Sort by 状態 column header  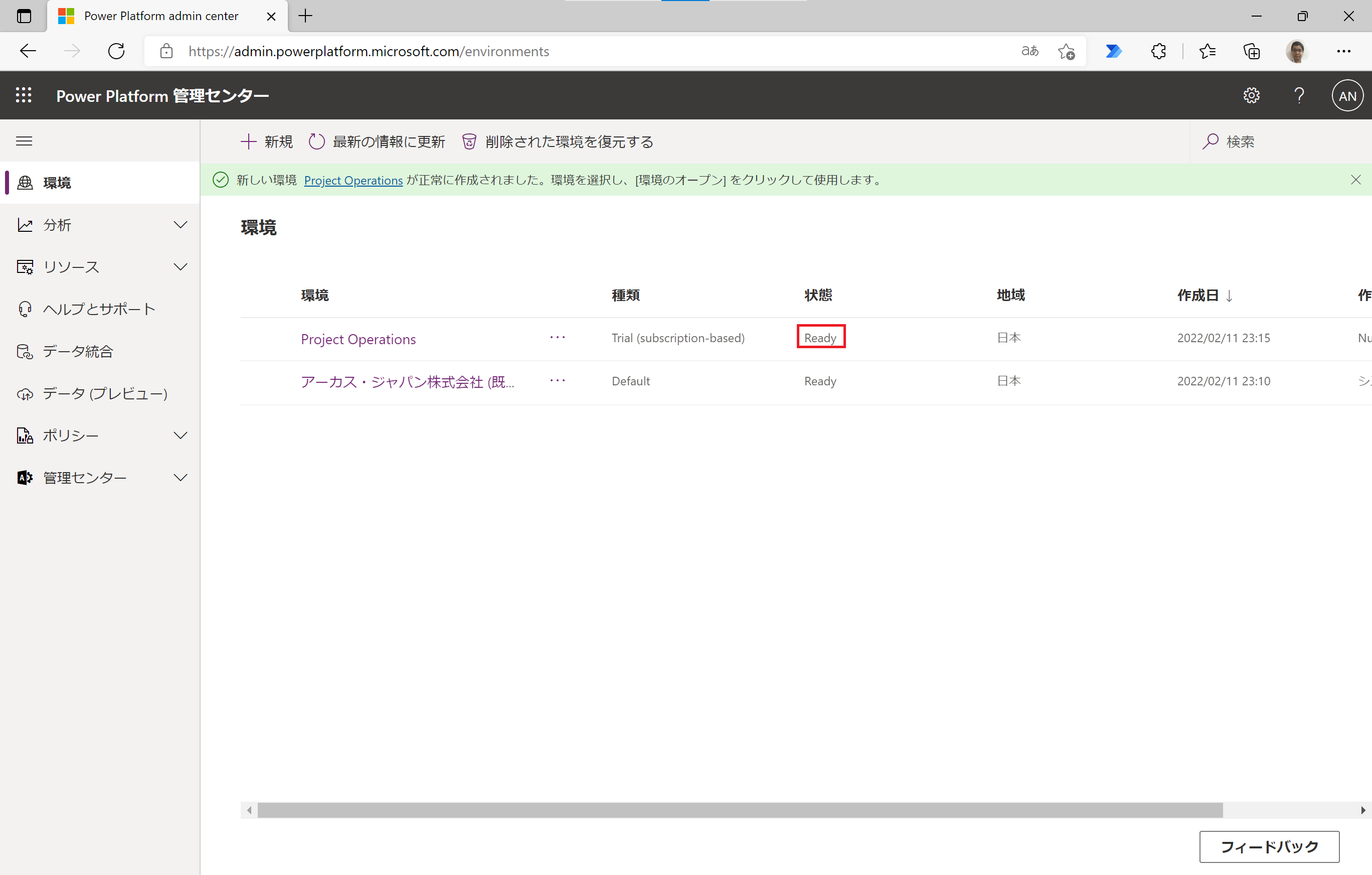point(818,296)
